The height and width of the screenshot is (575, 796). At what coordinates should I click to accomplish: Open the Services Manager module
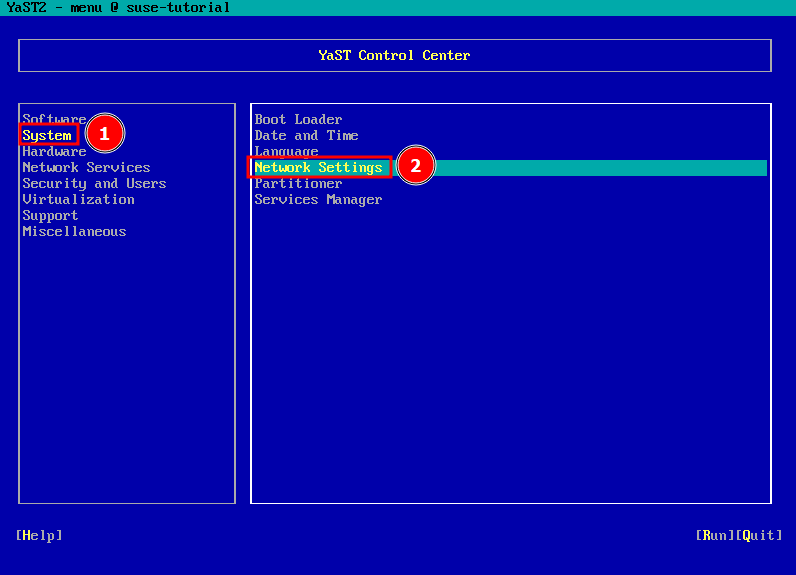(318, 199)
